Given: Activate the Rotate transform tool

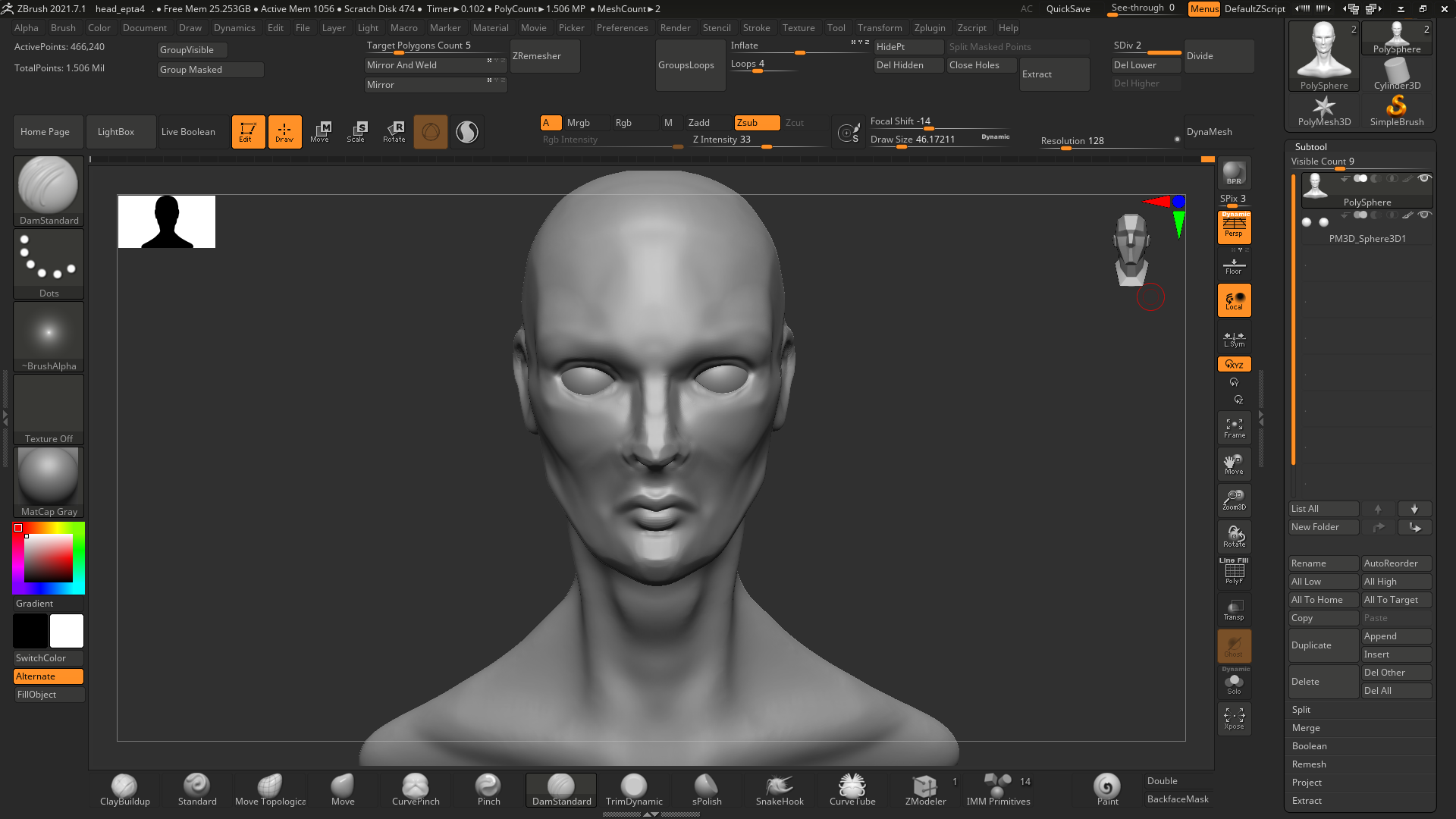Looking at the screenshot, I should coord(394,131).
